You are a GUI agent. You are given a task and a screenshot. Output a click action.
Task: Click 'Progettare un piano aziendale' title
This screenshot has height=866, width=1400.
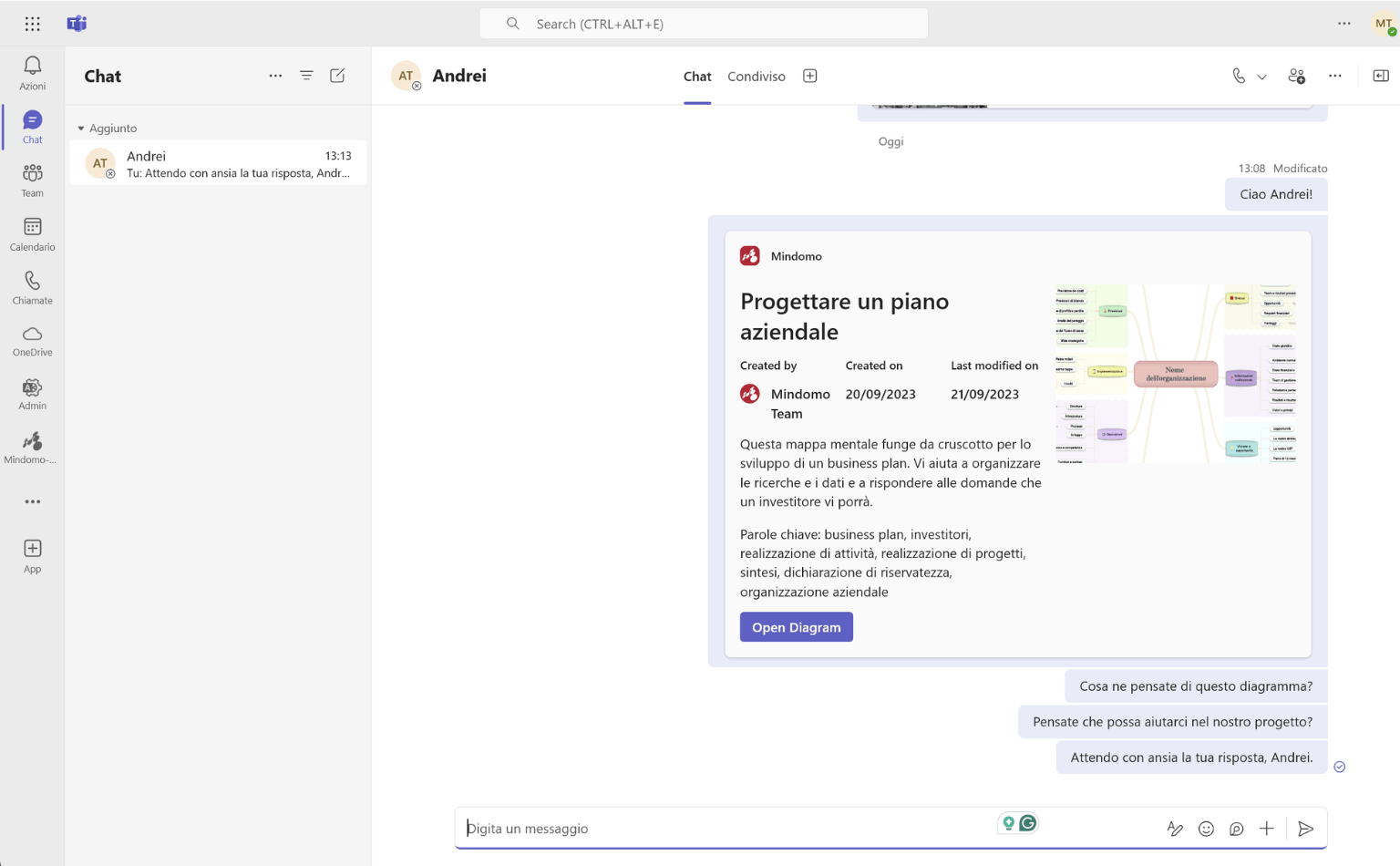point(844,316)
